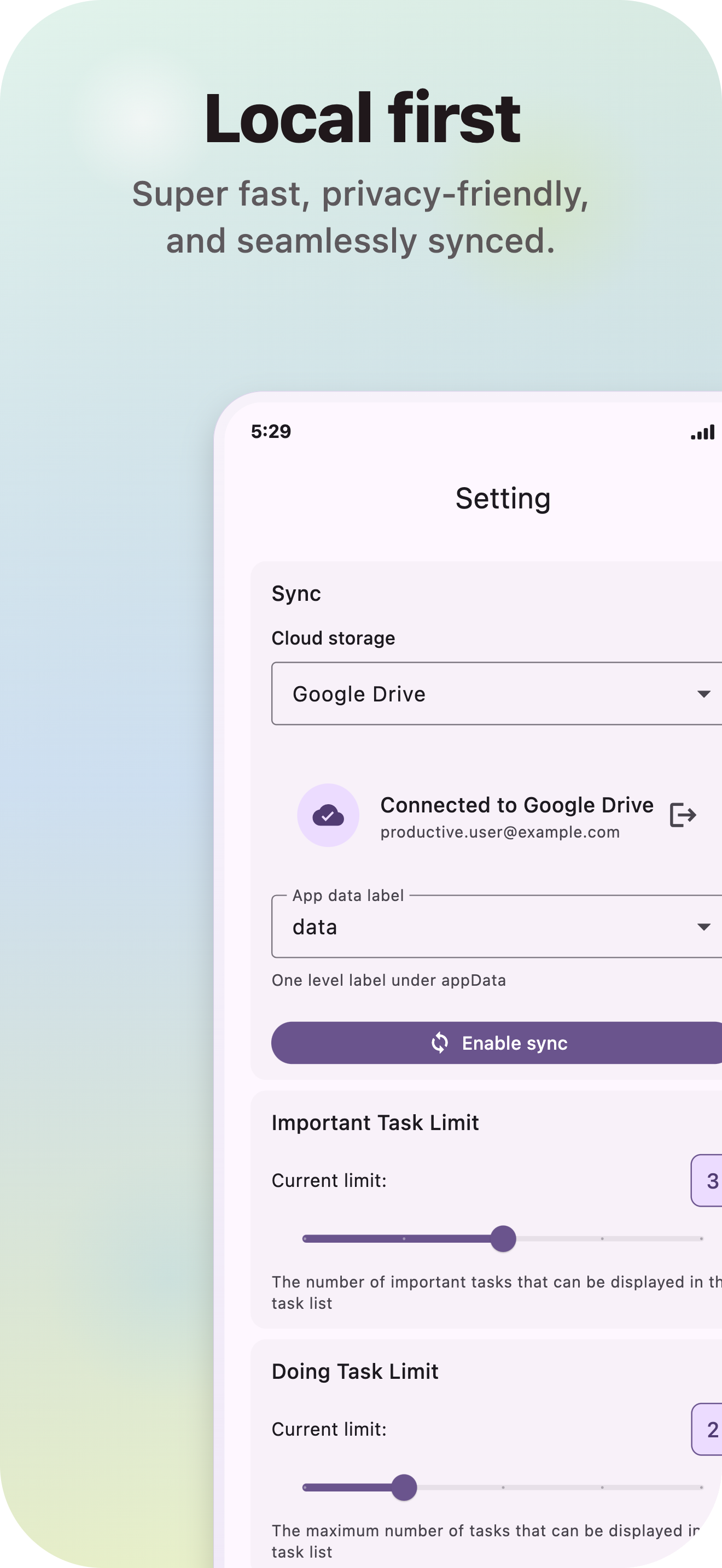Click the Doing Task Limit value box showing 2
Viewport: 722px width, 1568px height.
pos(707,1429)
